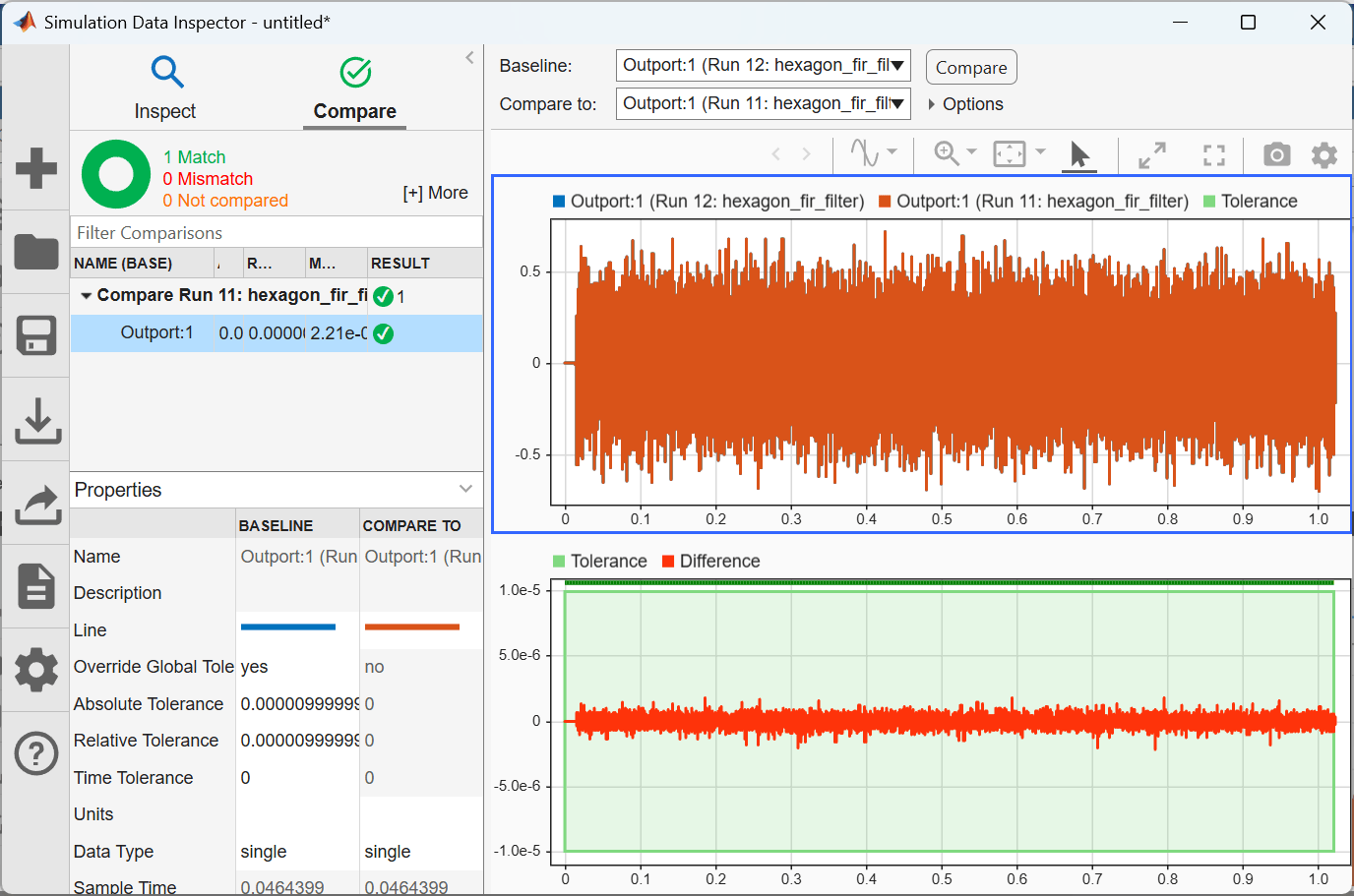Click the fit-to-view frame tool
Screen dimensions: 1354x896
[x=1010, y=153]
